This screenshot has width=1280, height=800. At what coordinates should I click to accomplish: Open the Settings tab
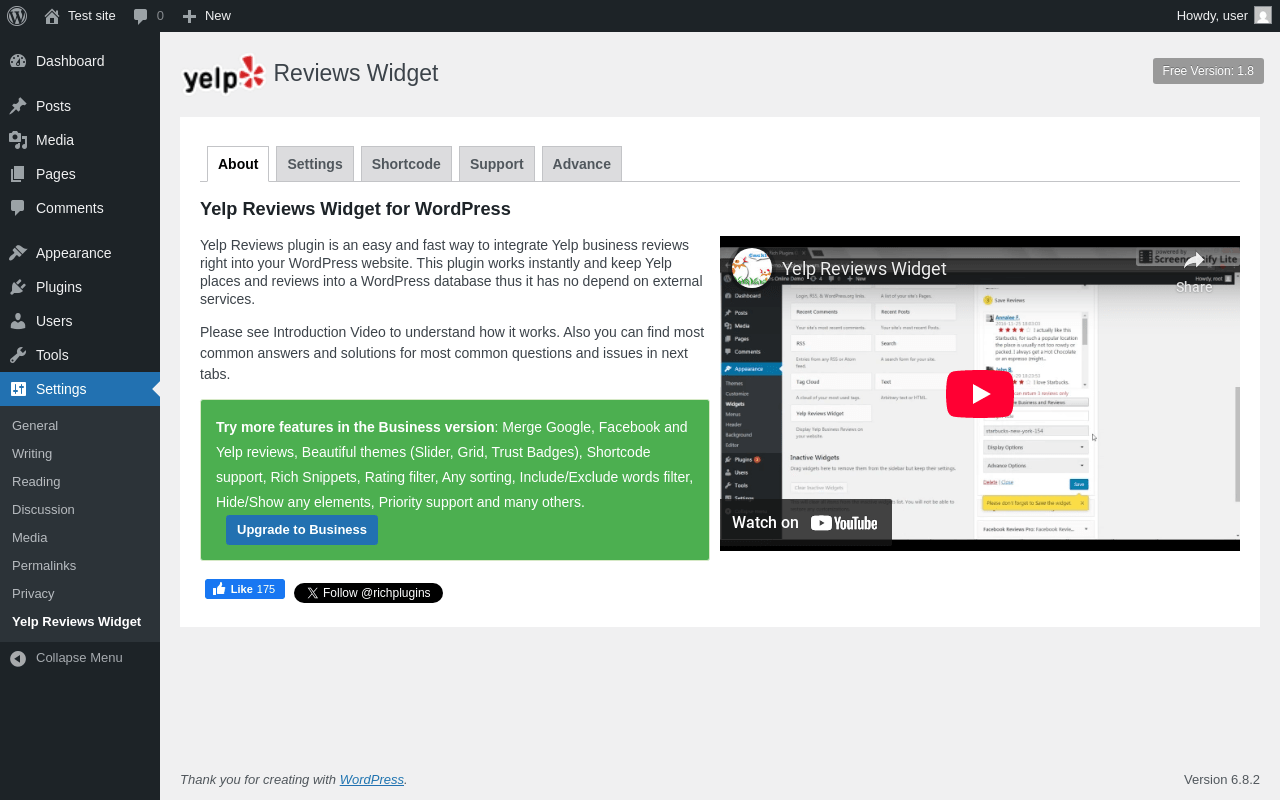315,164
